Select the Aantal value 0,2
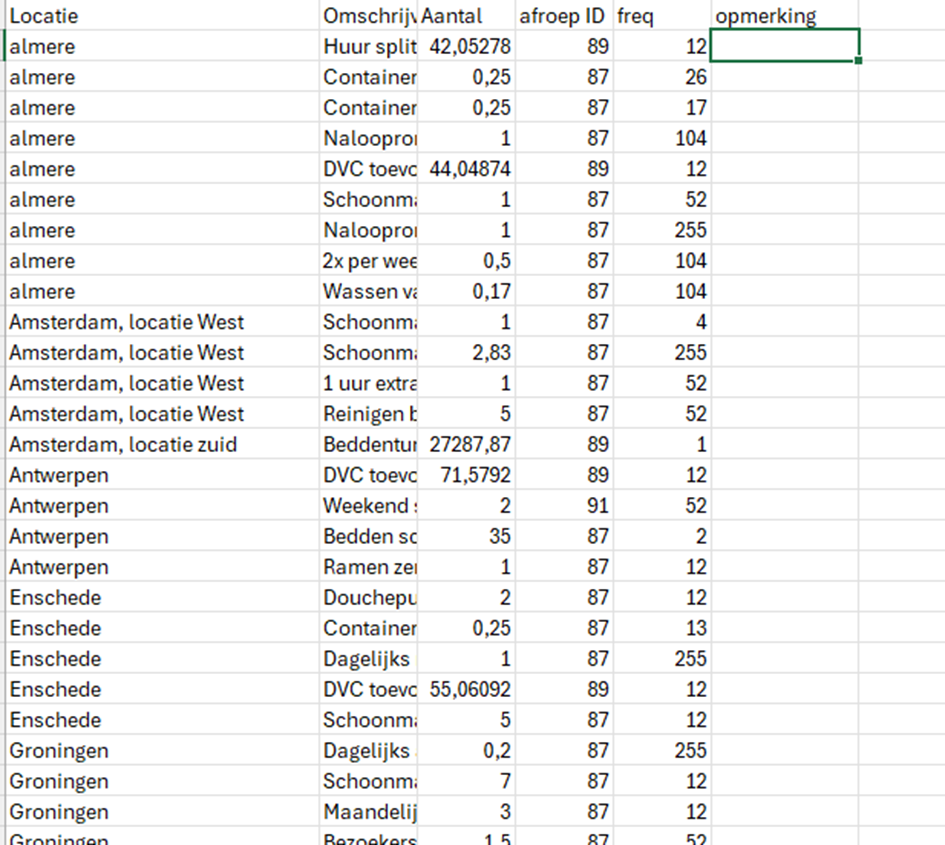The image size is (945, 845). pyautogui.click(x=466, y=751)
